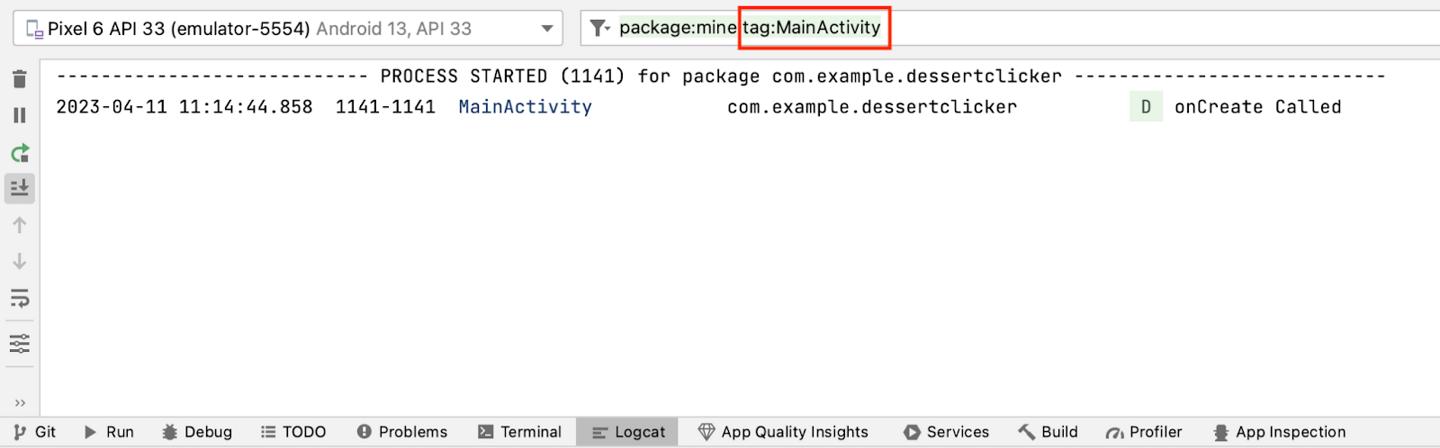Click the MainActivity tag in the log line
1440x448 pixels.
525,107
